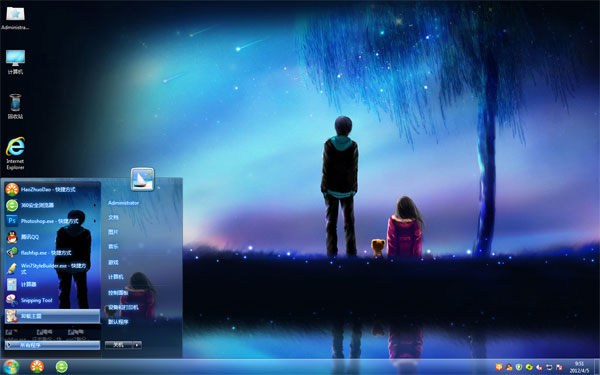
Task: Launch 360安全浏览器 from Start menu
Action: 52,205
